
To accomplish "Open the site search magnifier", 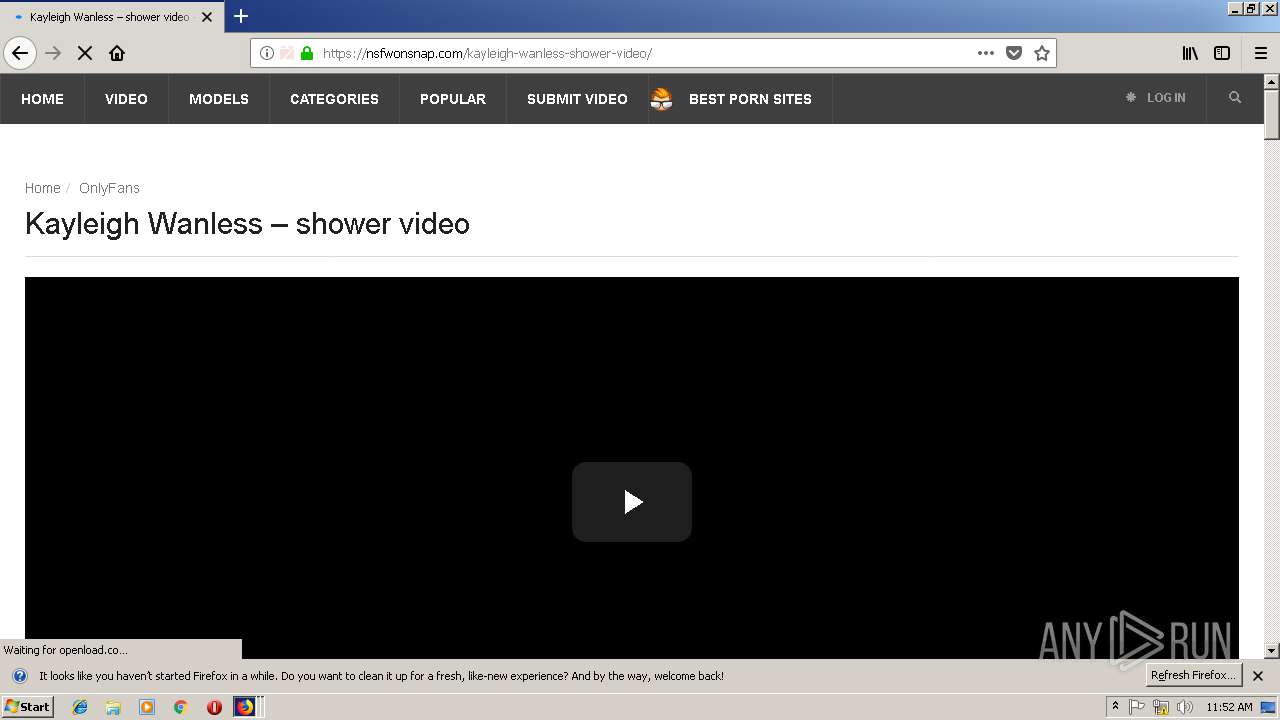I will pyautogui.click(x=1235, y=98).
